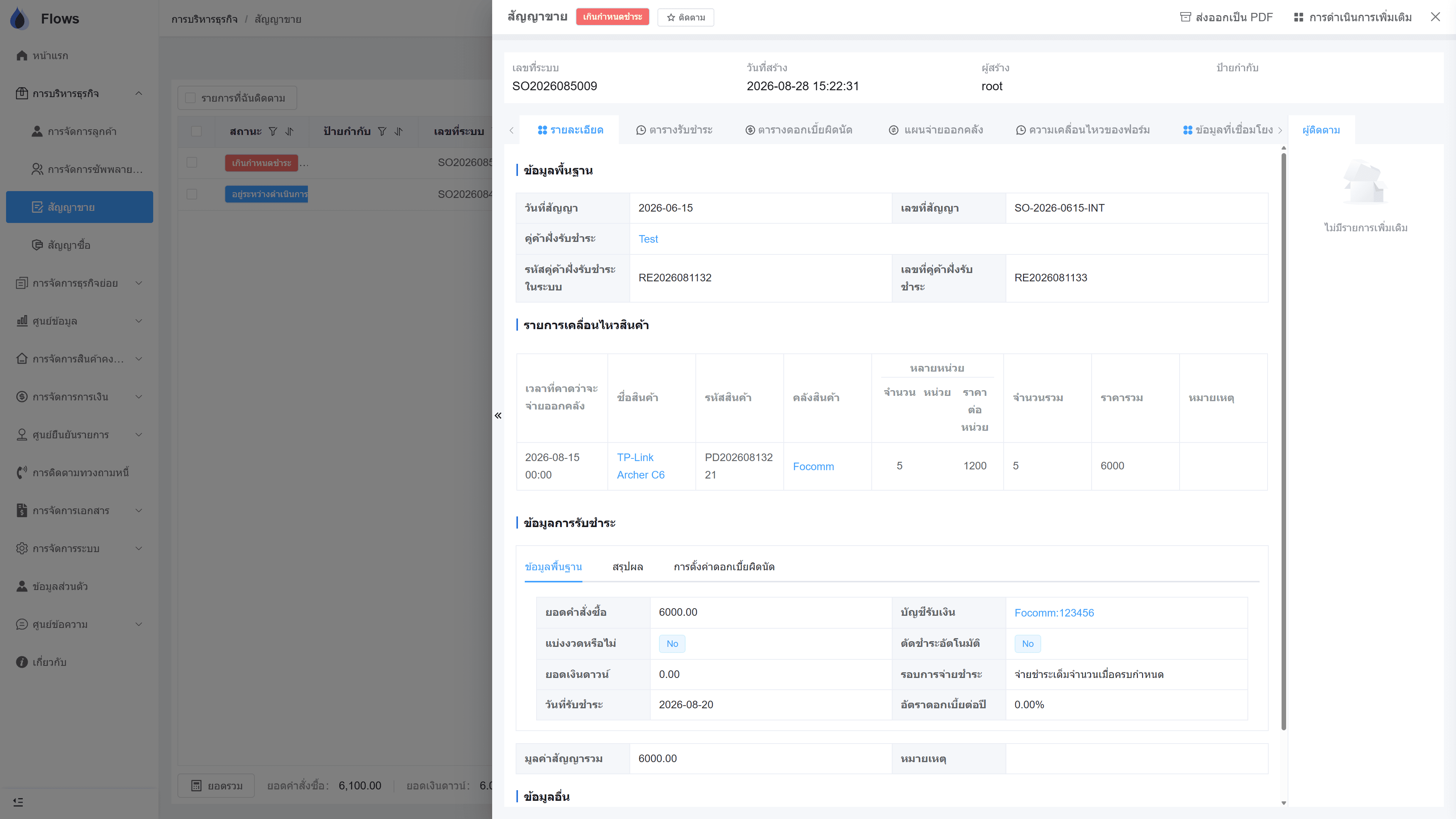Close the สัญญาขาย detail drawer
The height and width of the screenshot is (819, 1456).
tap(1436, 17)
